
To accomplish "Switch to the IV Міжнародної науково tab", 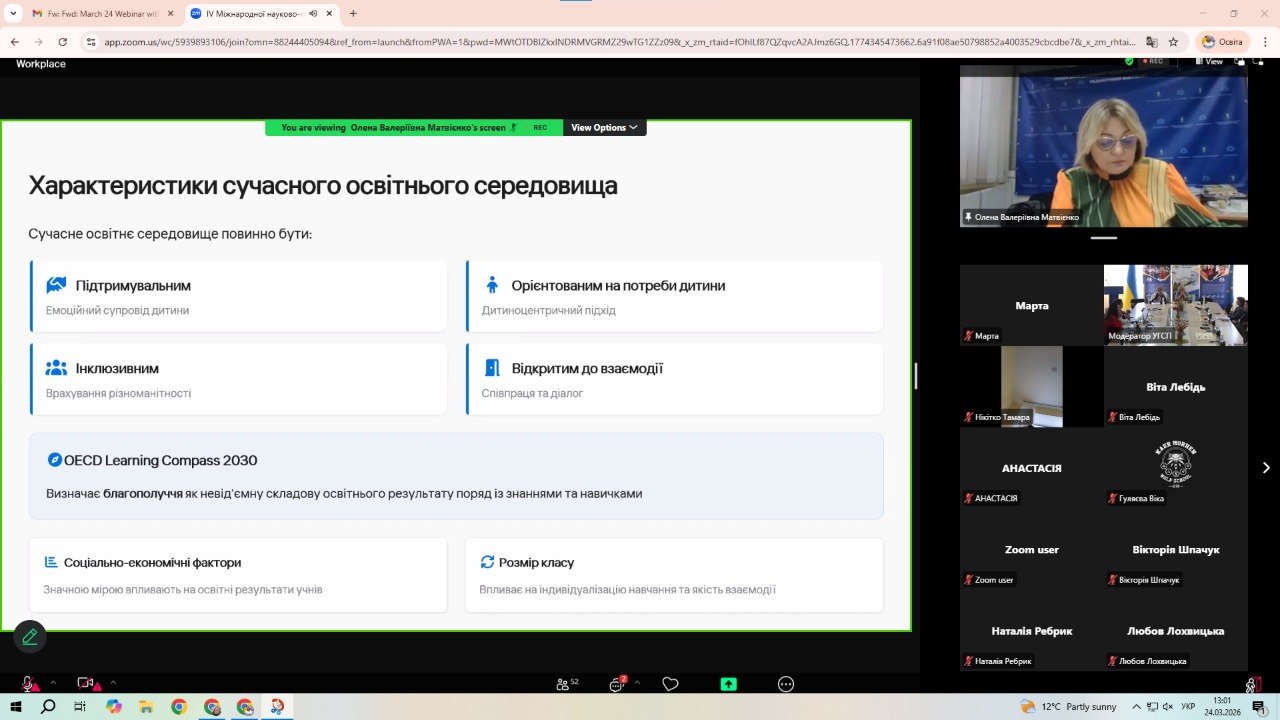I will point(245,14).
